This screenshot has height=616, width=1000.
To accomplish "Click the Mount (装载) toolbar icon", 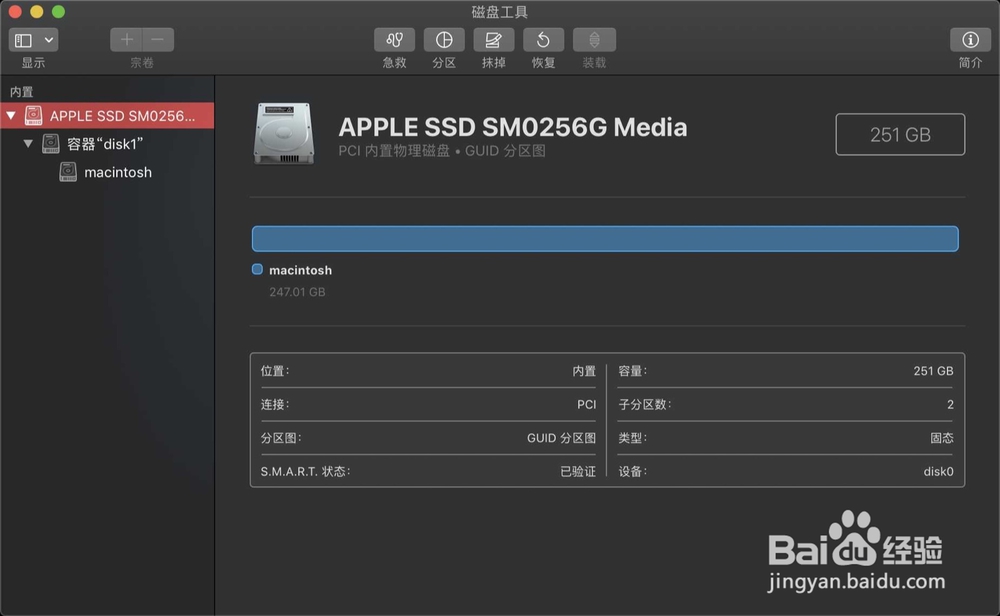I will [594, 40].
